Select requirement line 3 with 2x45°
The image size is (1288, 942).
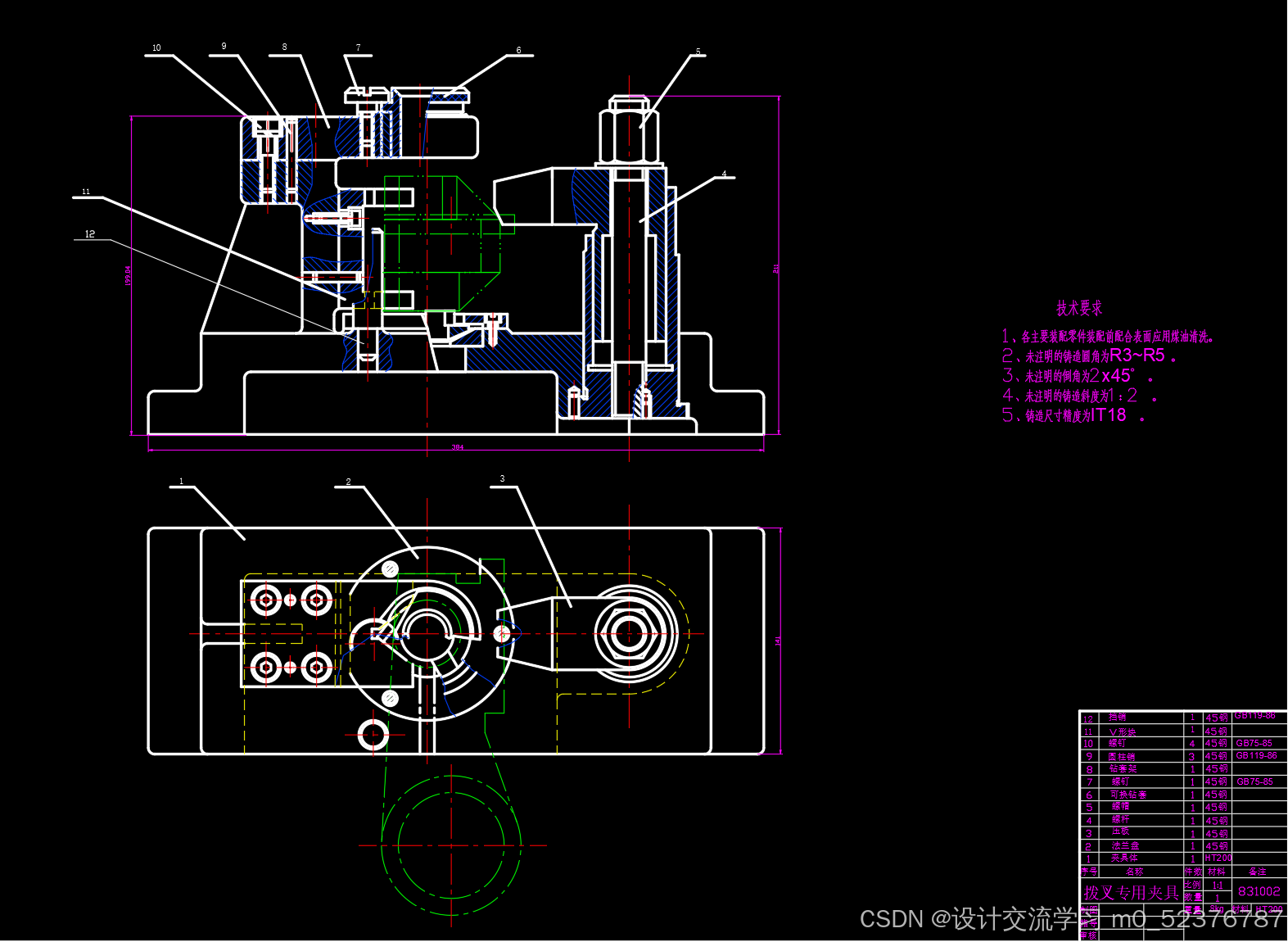1078,375
